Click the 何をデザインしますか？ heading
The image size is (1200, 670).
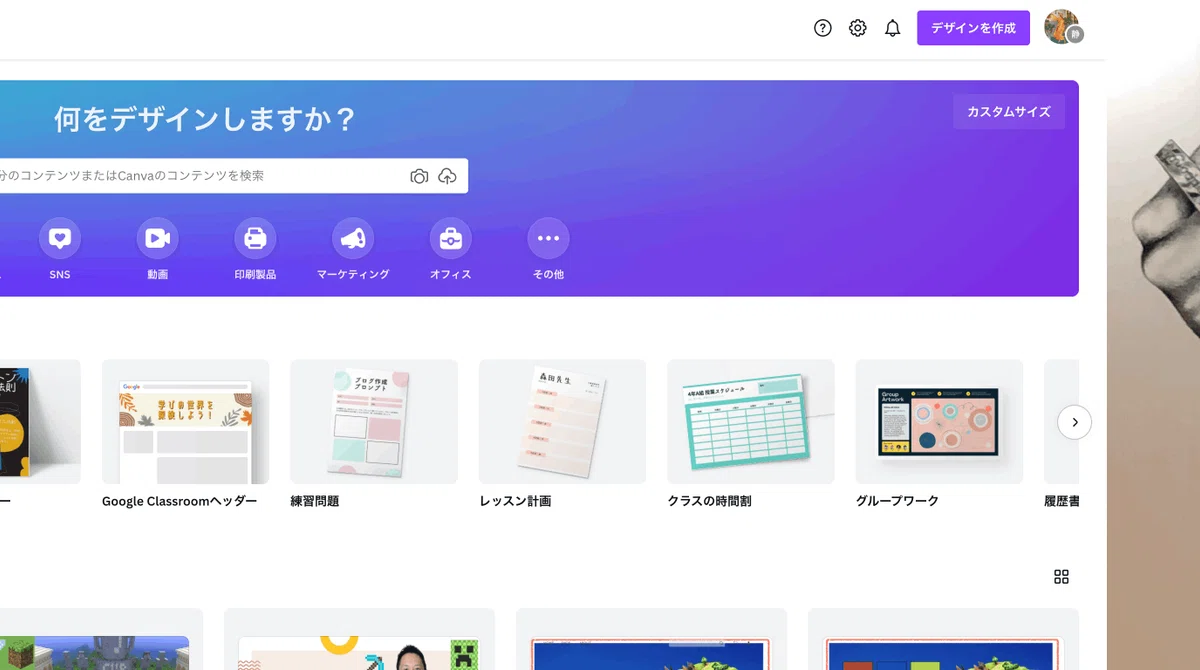205,120
